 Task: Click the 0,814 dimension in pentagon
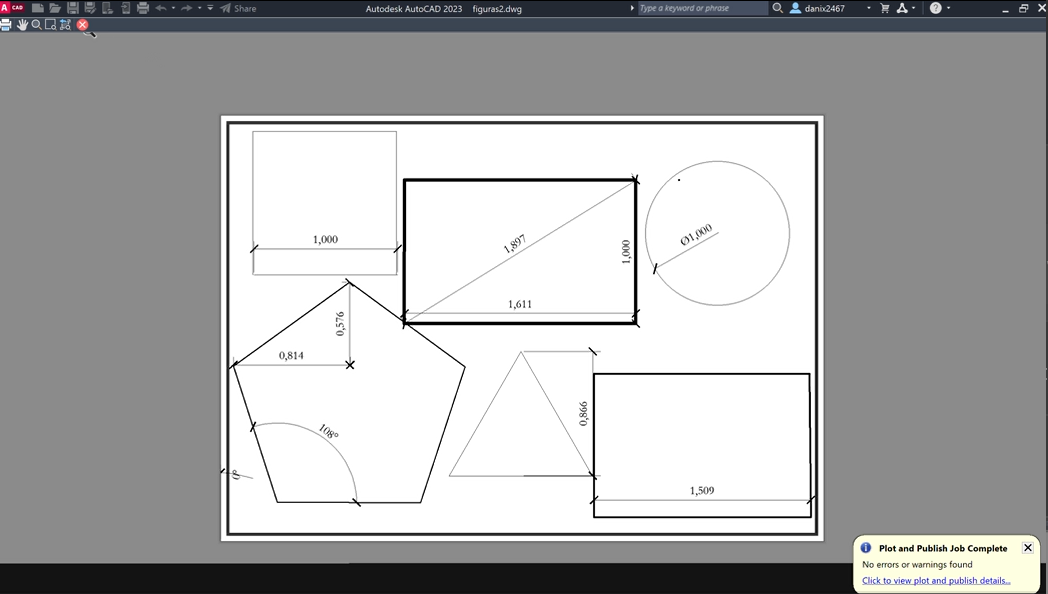[291, 355]
